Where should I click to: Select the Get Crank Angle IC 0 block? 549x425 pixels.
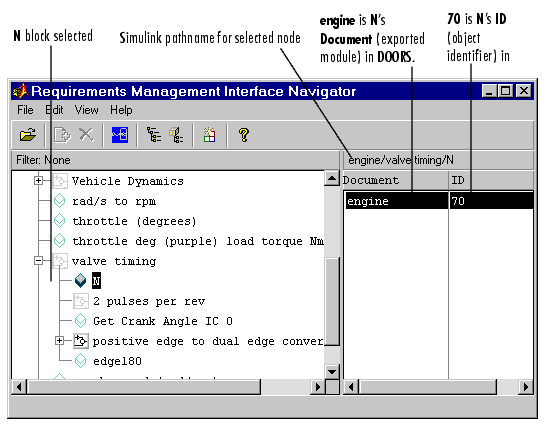(163, 321)
